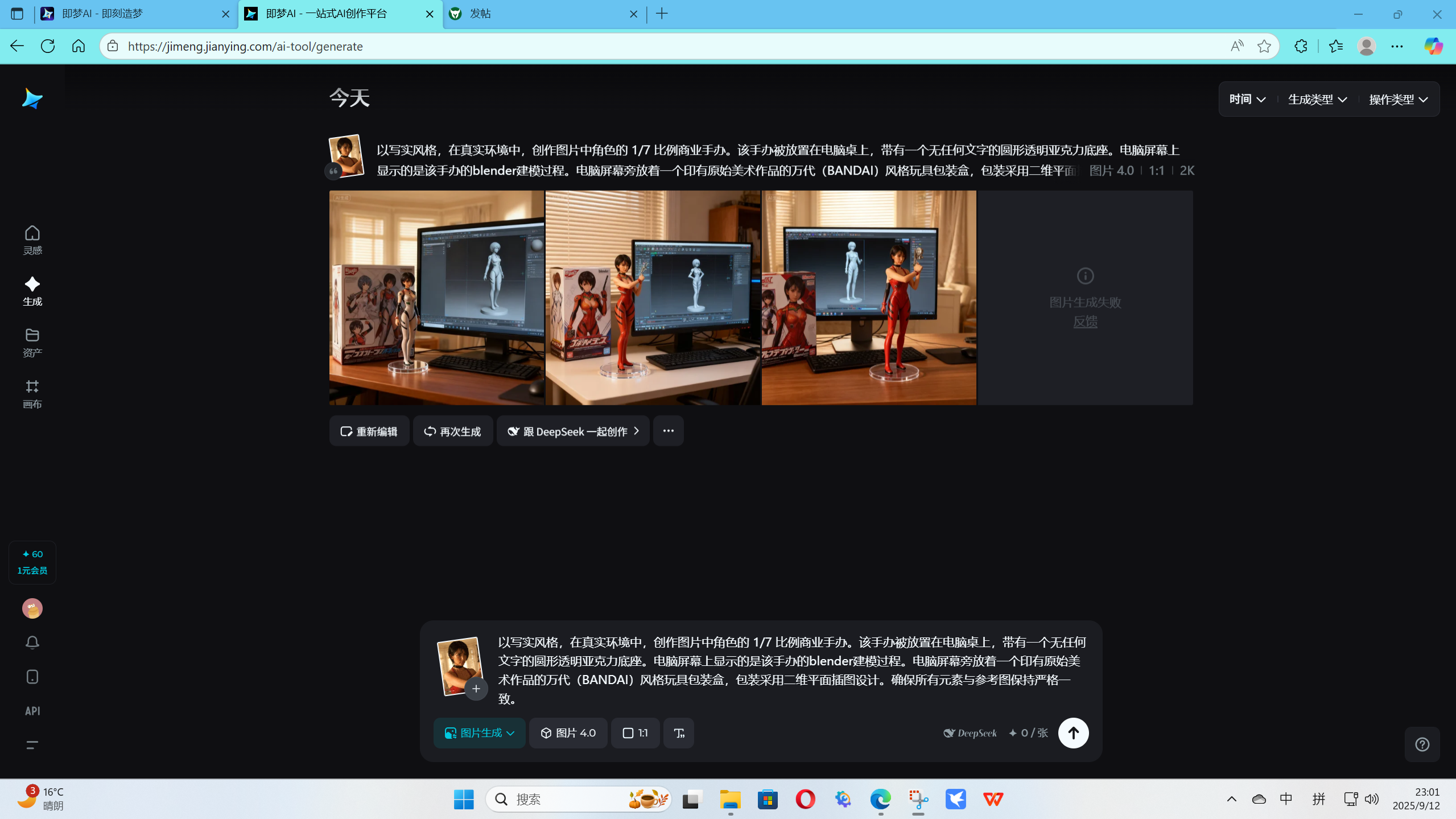Go to browser home page

coord(79,46)
